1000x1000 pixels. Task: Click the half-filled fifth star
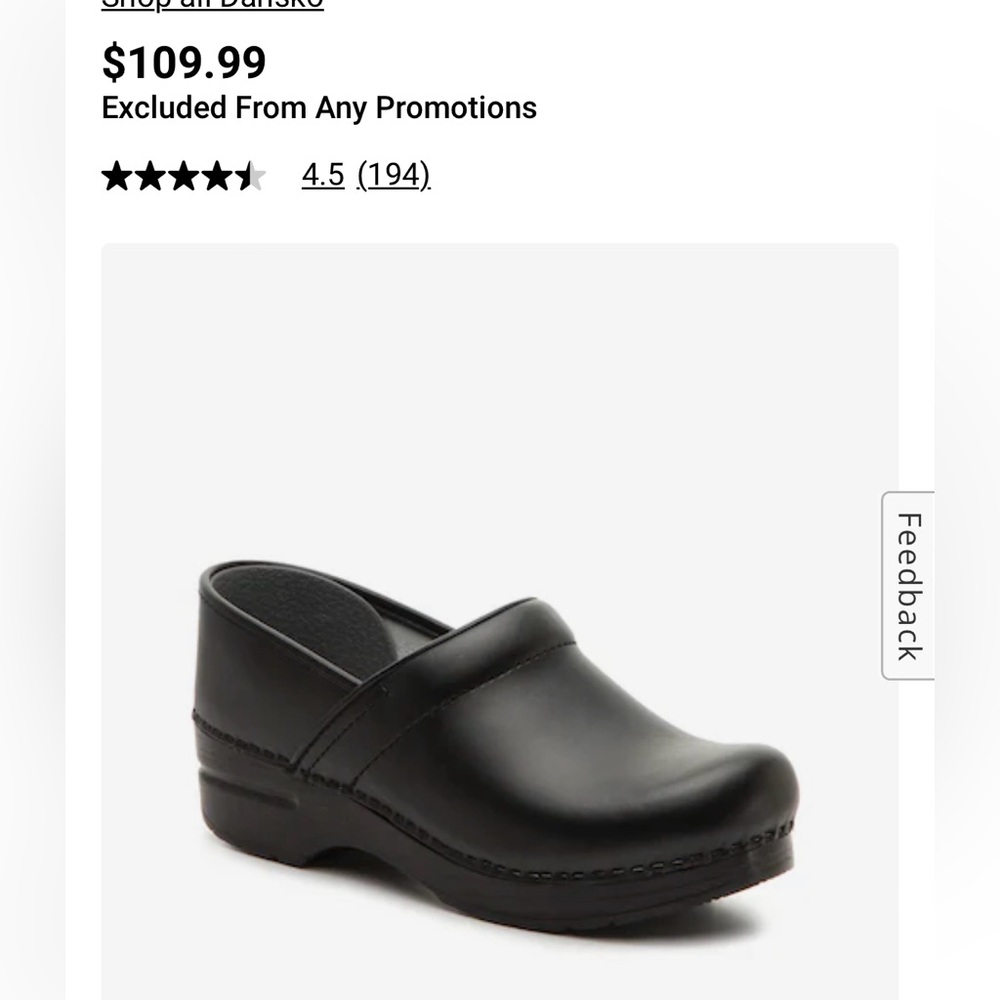tap(248, 177)
